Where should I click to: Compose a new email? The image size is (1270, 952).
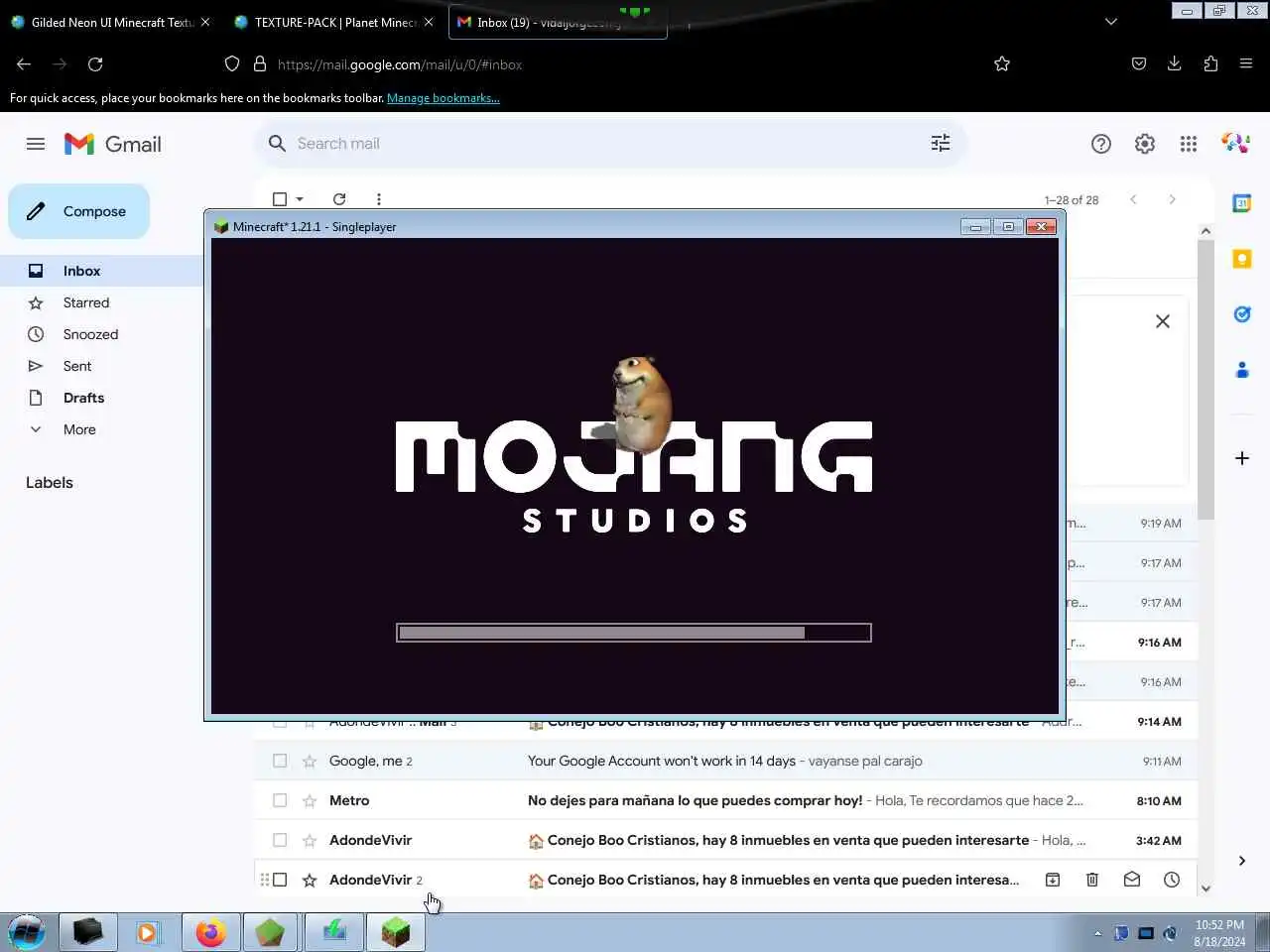pyautogui.click(x=79, y=211)
